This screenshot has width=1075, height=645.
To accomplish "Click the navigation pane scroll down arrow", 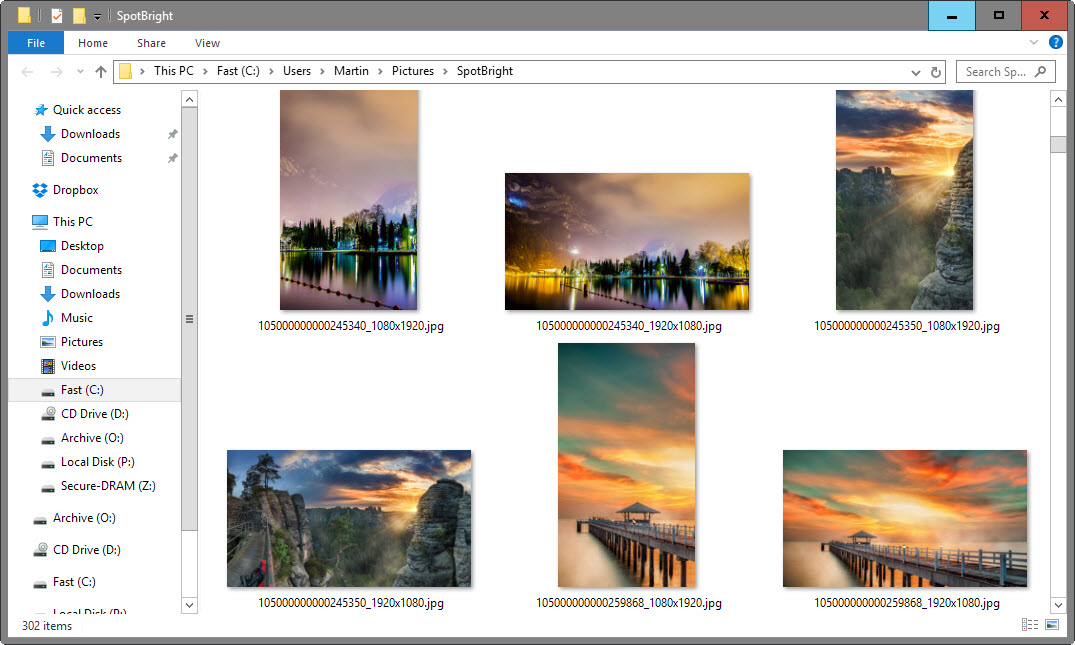I will pyautogui.click(x=189, y=605).
